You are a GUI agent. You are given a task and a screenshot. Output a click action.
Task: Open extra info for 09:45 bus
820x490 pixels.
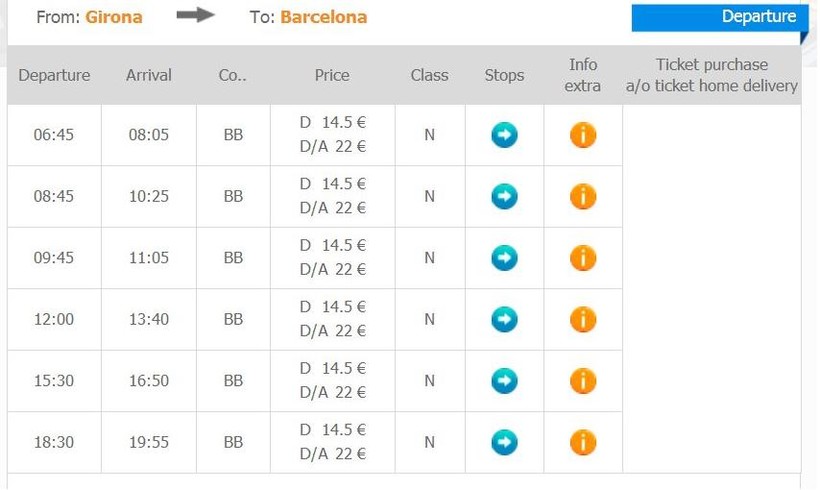coord(583,258)
